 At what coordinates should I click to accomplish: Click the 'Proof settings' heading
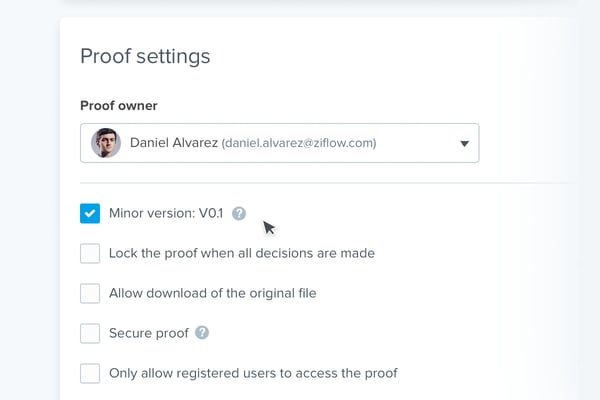(x=145, y=56)
